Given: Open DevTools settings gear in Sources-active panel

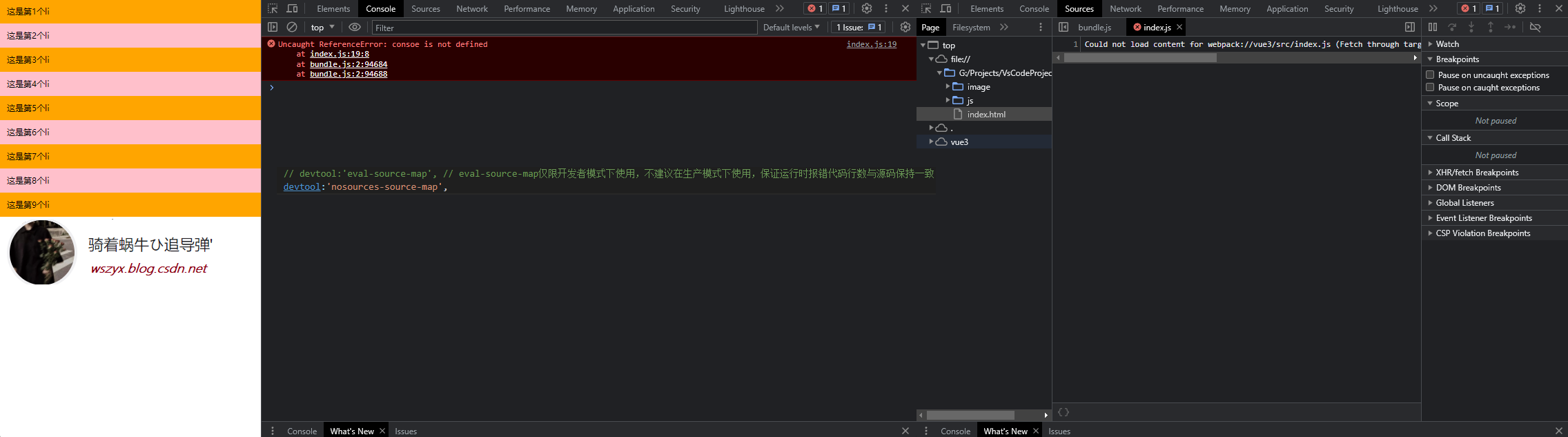Looking at the screenshot, I should pos(1520,8).
